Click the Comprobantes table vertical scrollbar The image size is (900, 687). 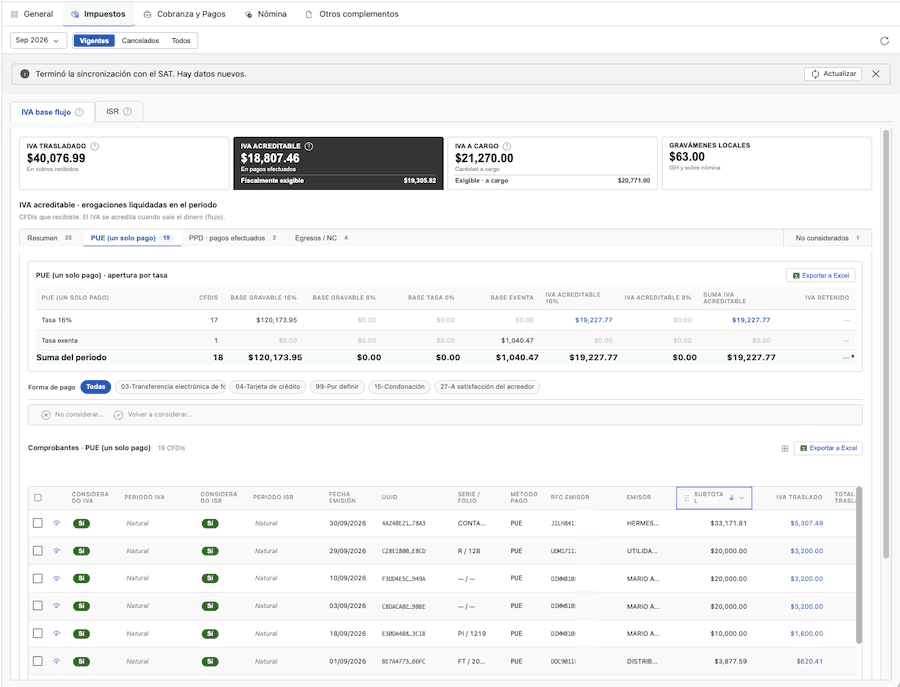coord(859,565)
